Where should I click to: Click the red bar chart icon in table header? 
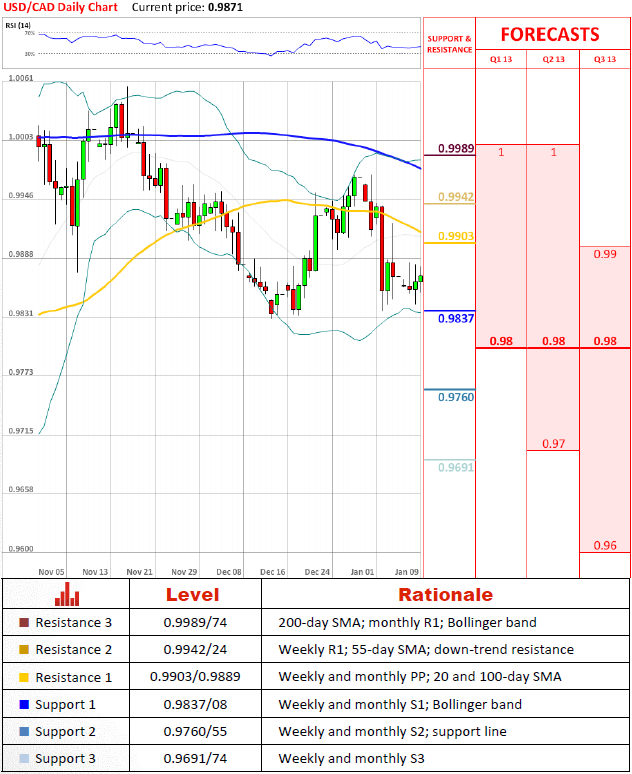[67, 594]
